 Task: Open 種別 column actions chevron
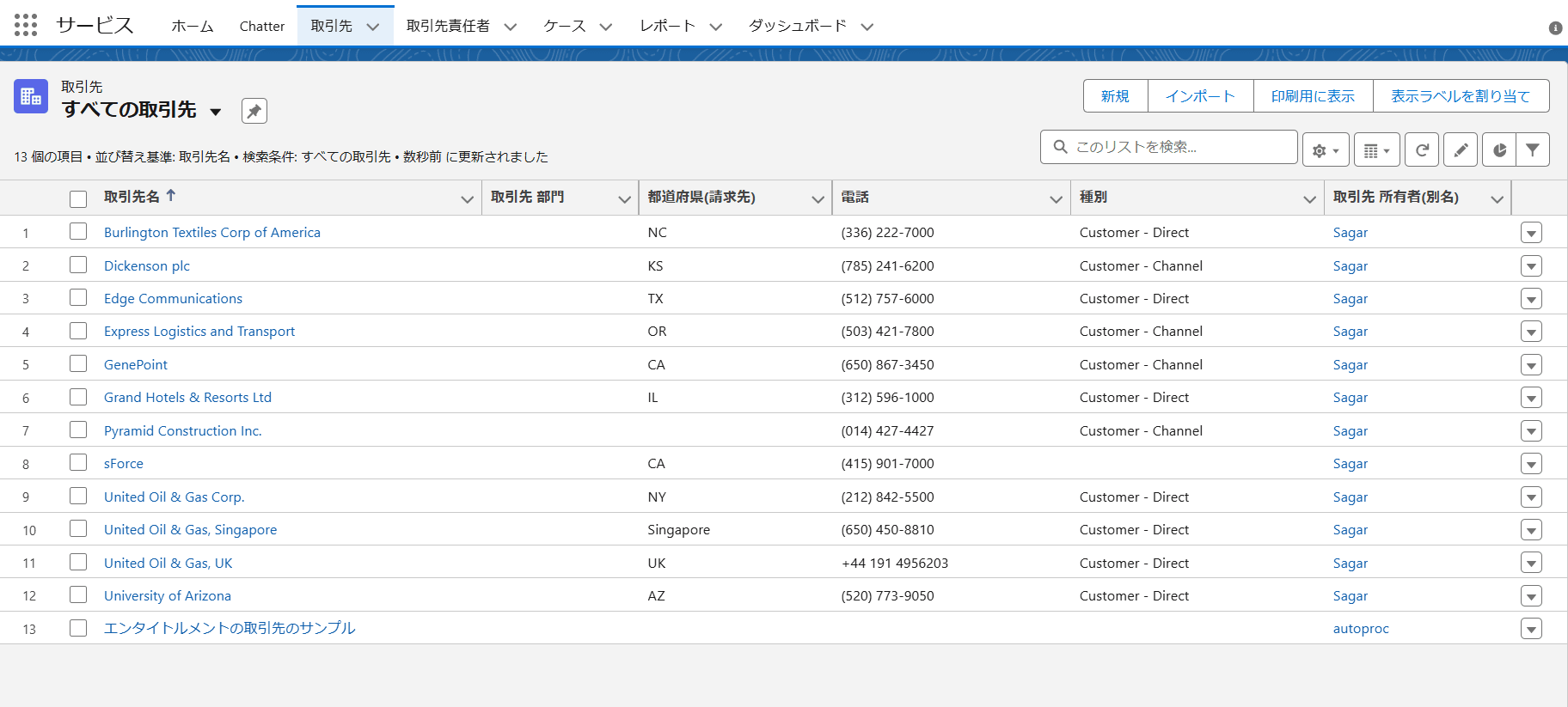click(x=1310, y=199)
